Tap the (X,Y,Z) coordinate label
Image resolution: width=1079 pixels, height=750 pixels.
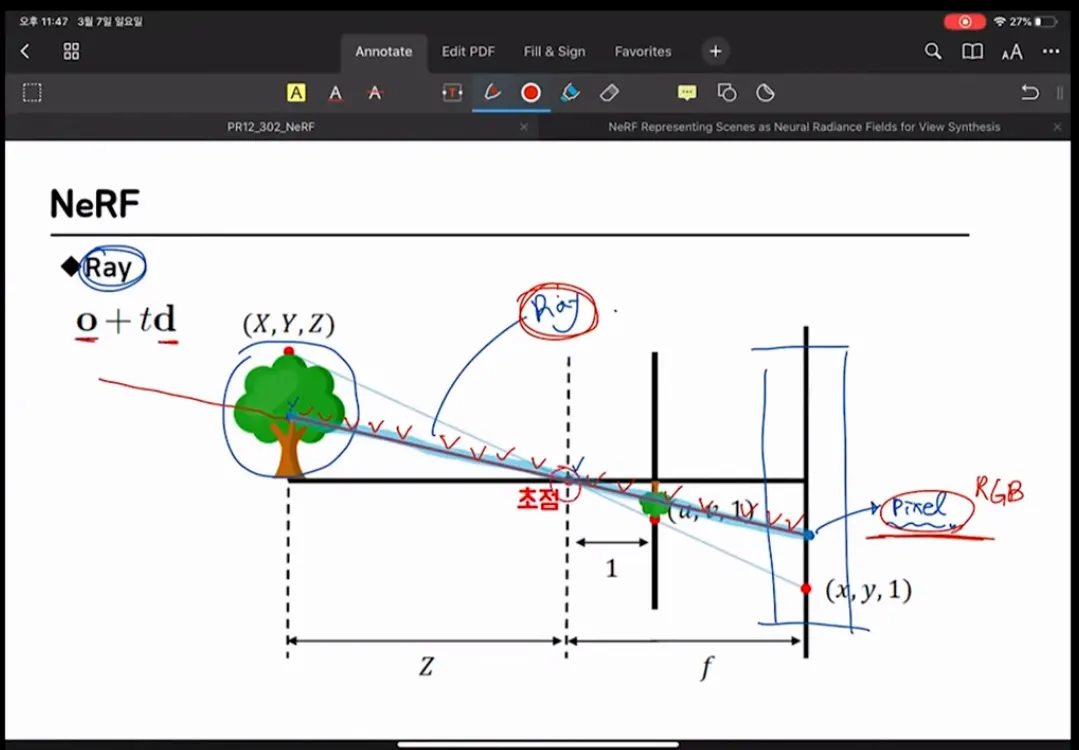[288, 323]
